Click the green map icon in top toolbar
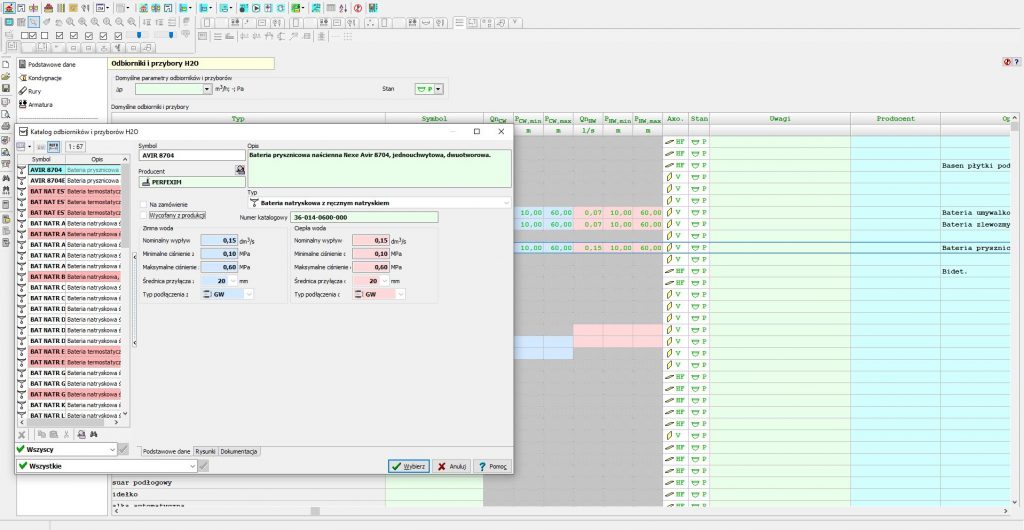The height and width of the screenshot is (530, 1024). coord(295,8)
